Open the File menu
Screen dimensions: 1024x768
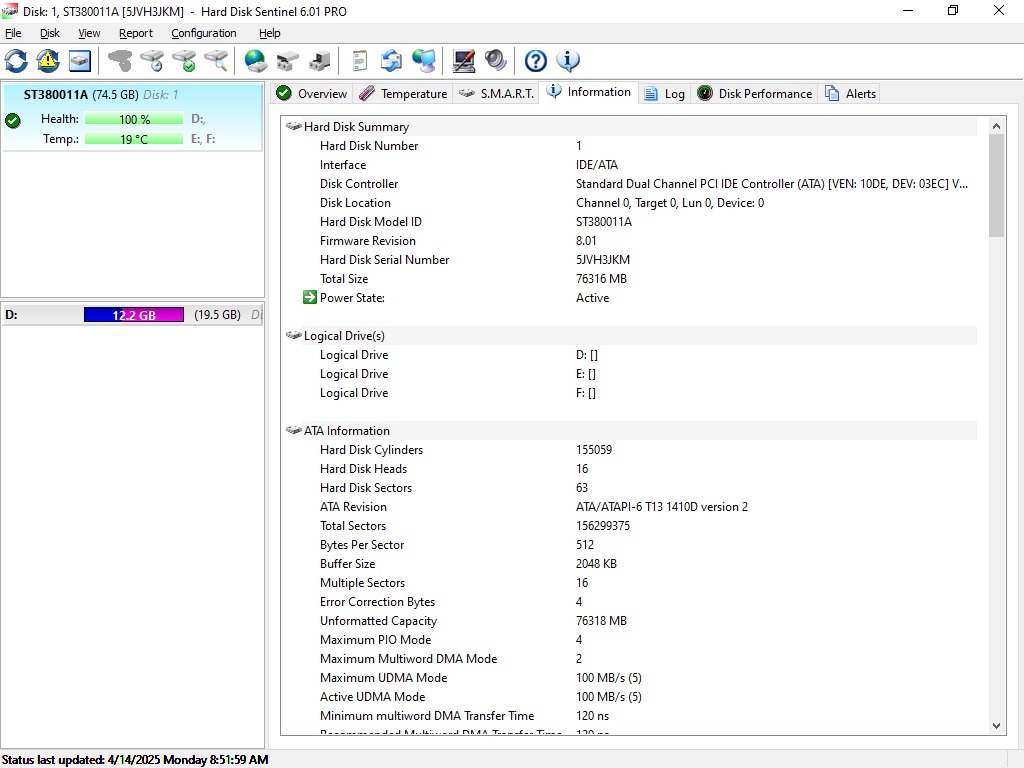(x=13, y=33)
